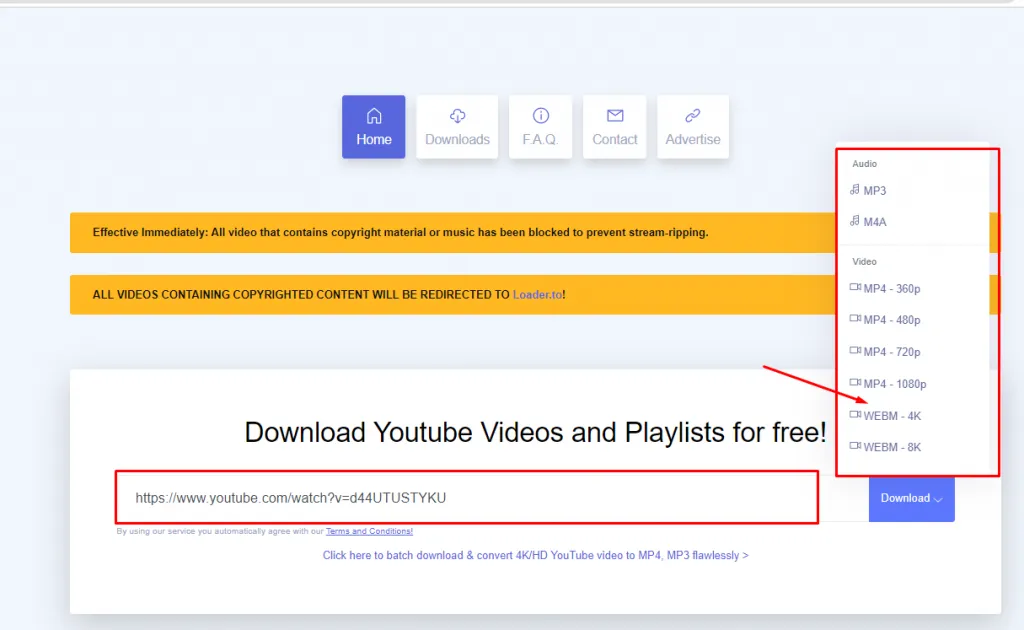Click the 'Video' section heading in format list
Screen dimensions: 1024x630
click(864, 262)
